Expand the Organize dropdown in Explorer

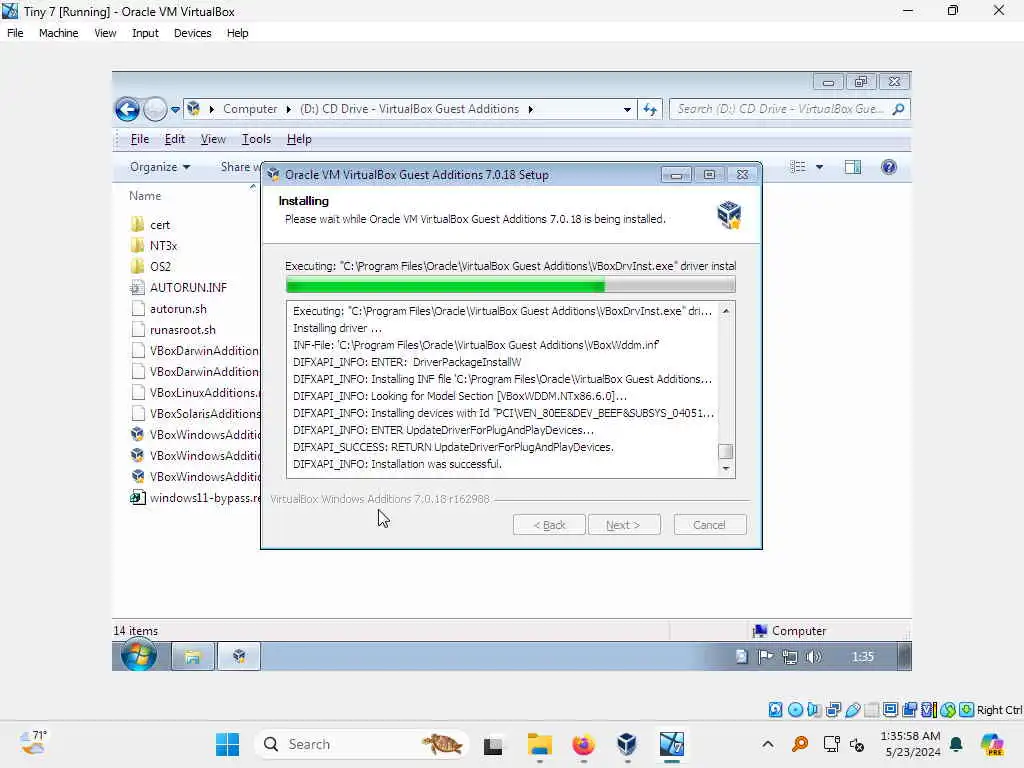tap(160, 167)
